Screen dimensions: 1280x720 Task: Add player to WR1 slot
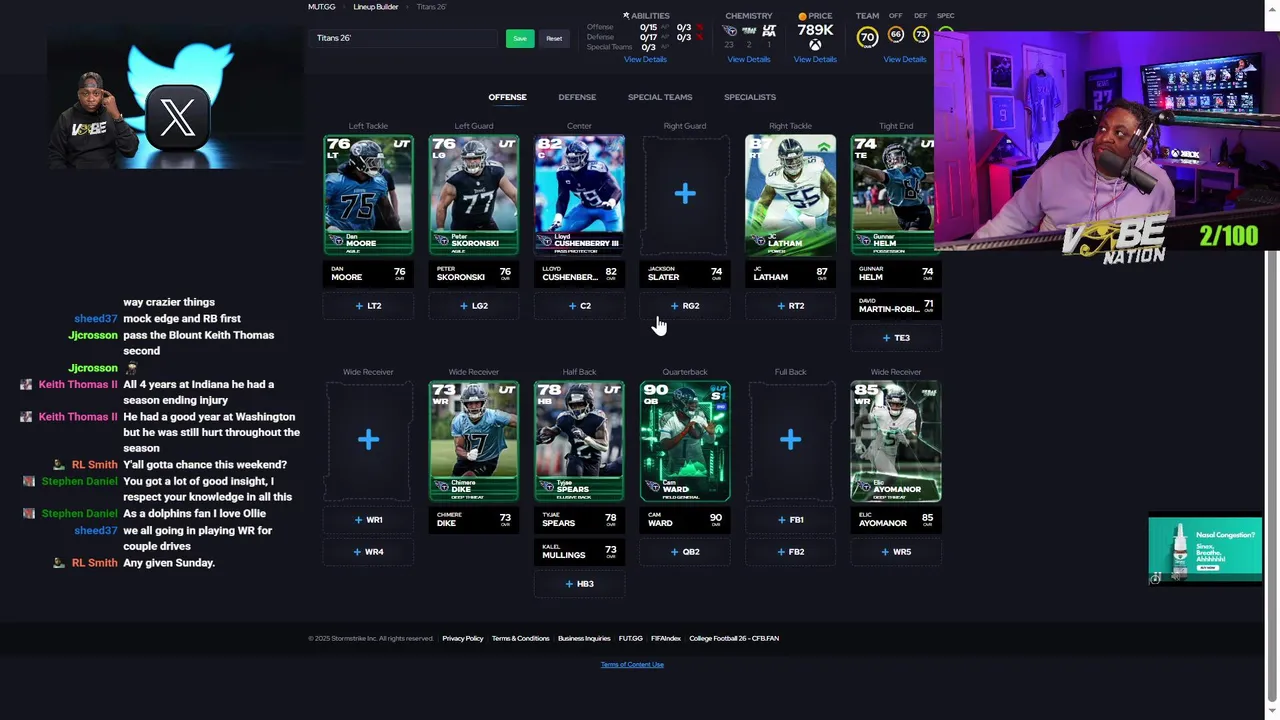point(368,520)
